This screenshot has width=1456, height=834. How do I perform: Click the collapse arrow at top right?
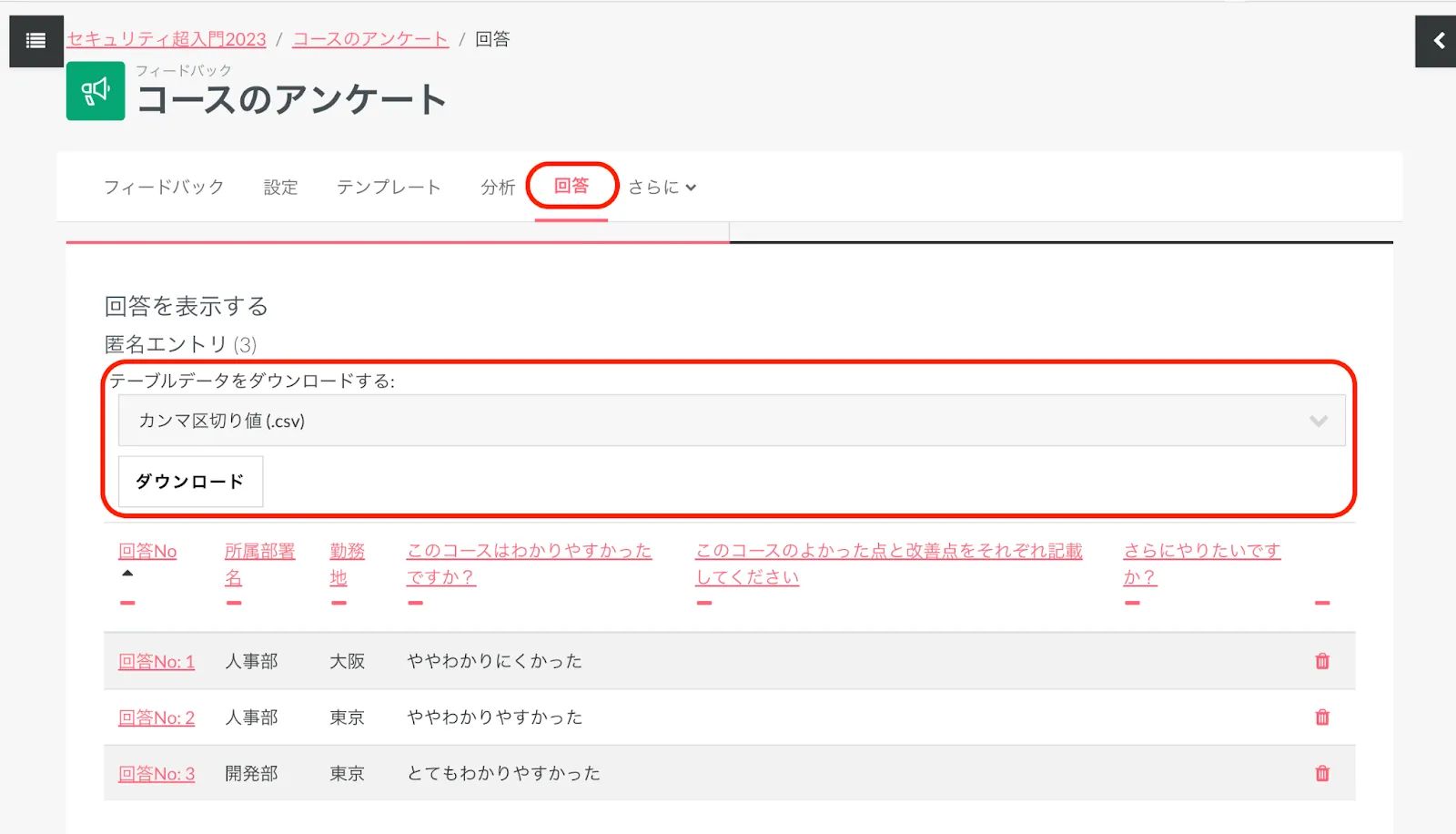point(1437,41)
